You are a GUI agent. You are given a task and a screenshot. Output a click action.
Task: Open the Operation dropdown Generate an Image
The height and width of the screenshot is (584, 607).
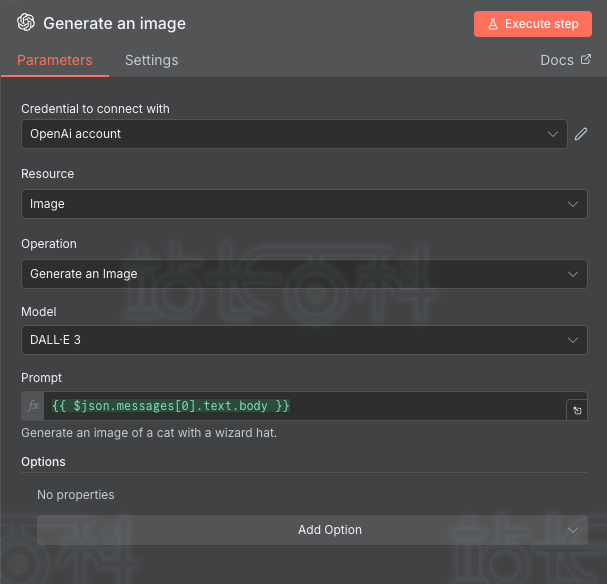click(x=304, y=274)
